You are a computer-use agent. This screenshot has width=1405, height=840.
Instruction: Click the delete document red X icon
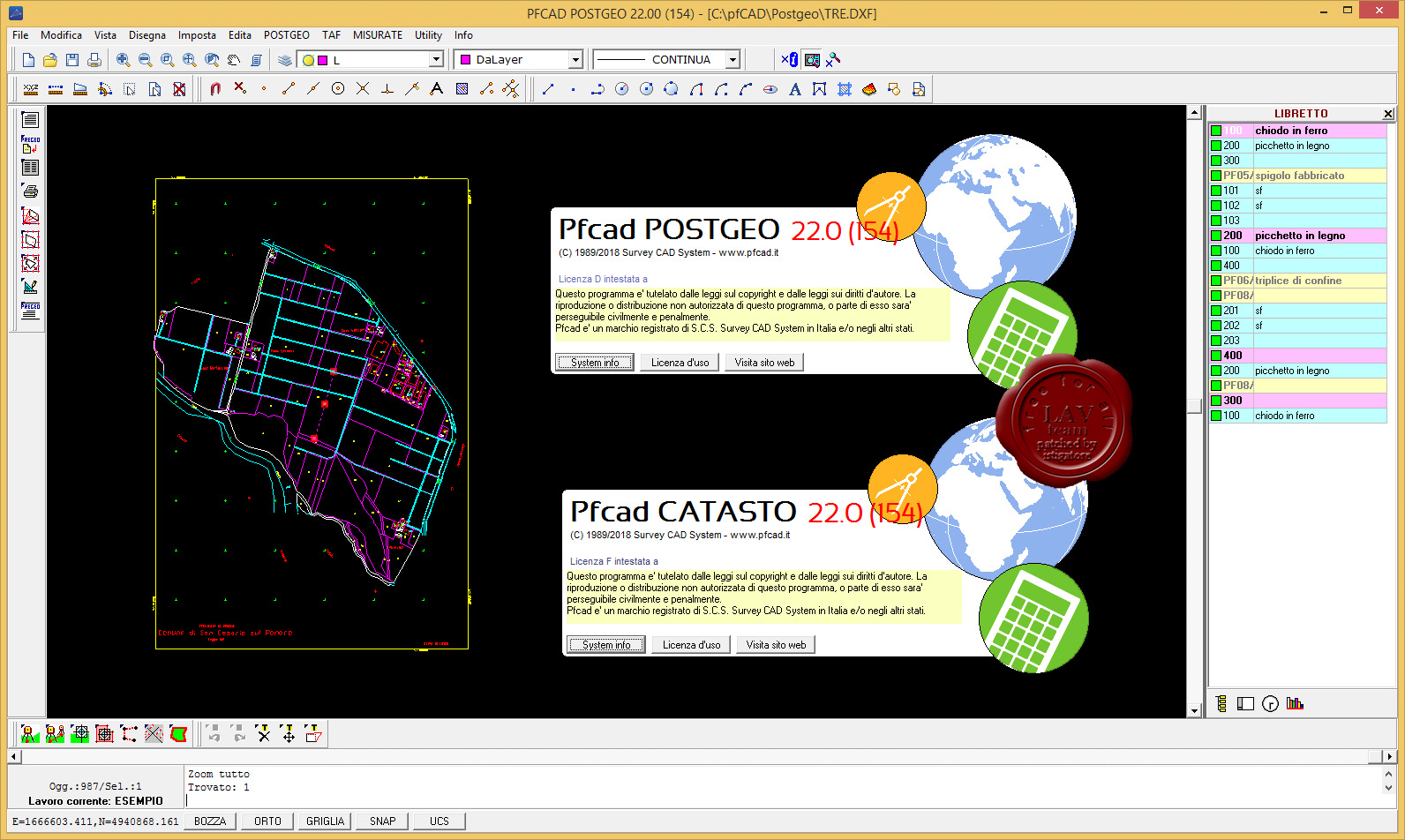coord(179,89)
